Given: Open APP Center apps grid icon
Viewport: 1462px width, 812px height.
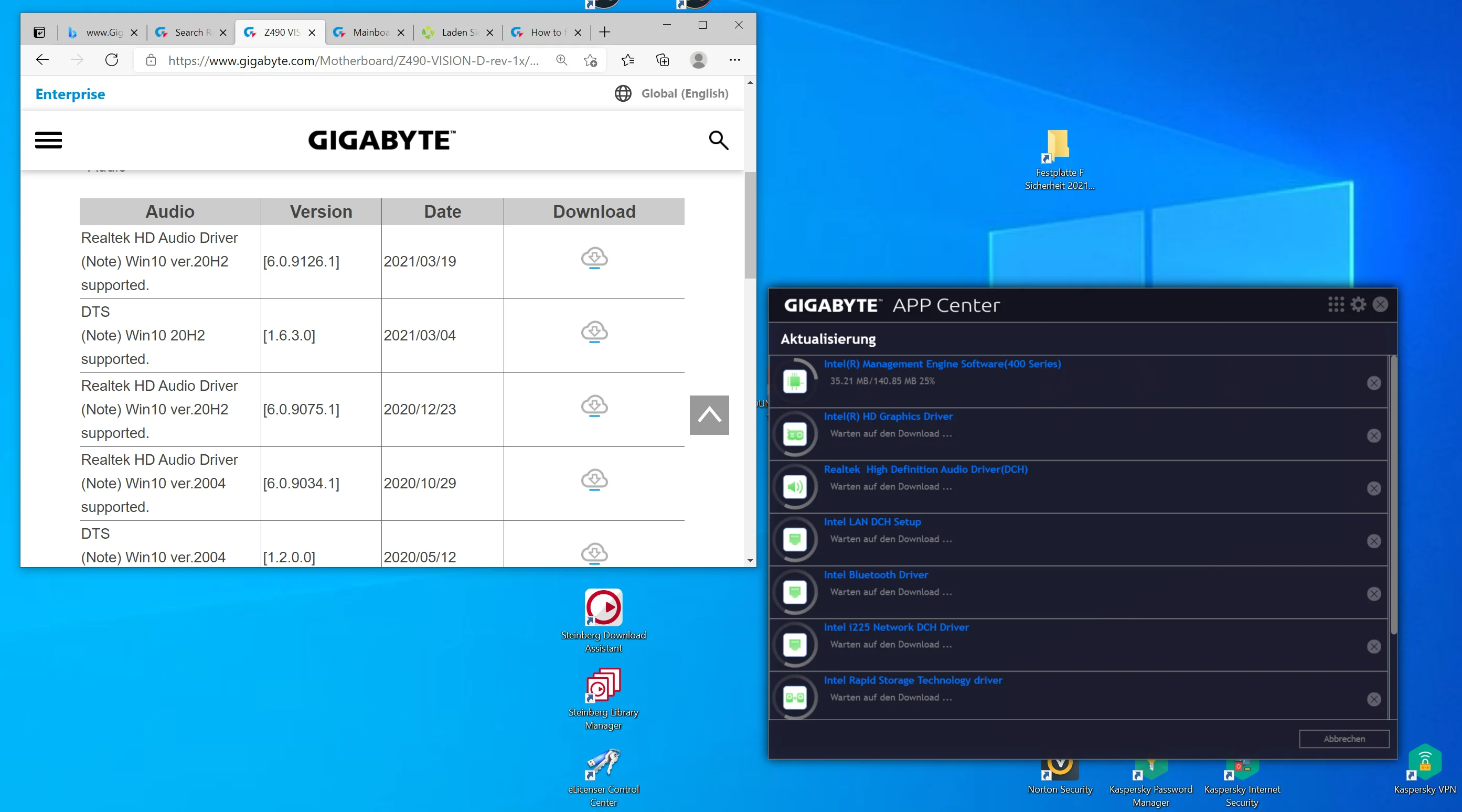Looking at the screenshot, I should [x=1336, y=305].
